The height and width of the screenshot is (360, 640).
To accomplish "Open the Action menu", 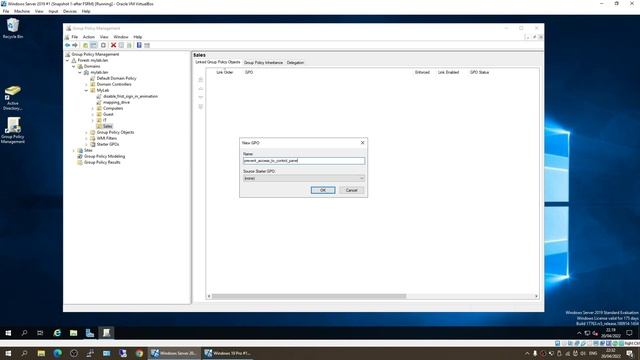I will point(89,37).
